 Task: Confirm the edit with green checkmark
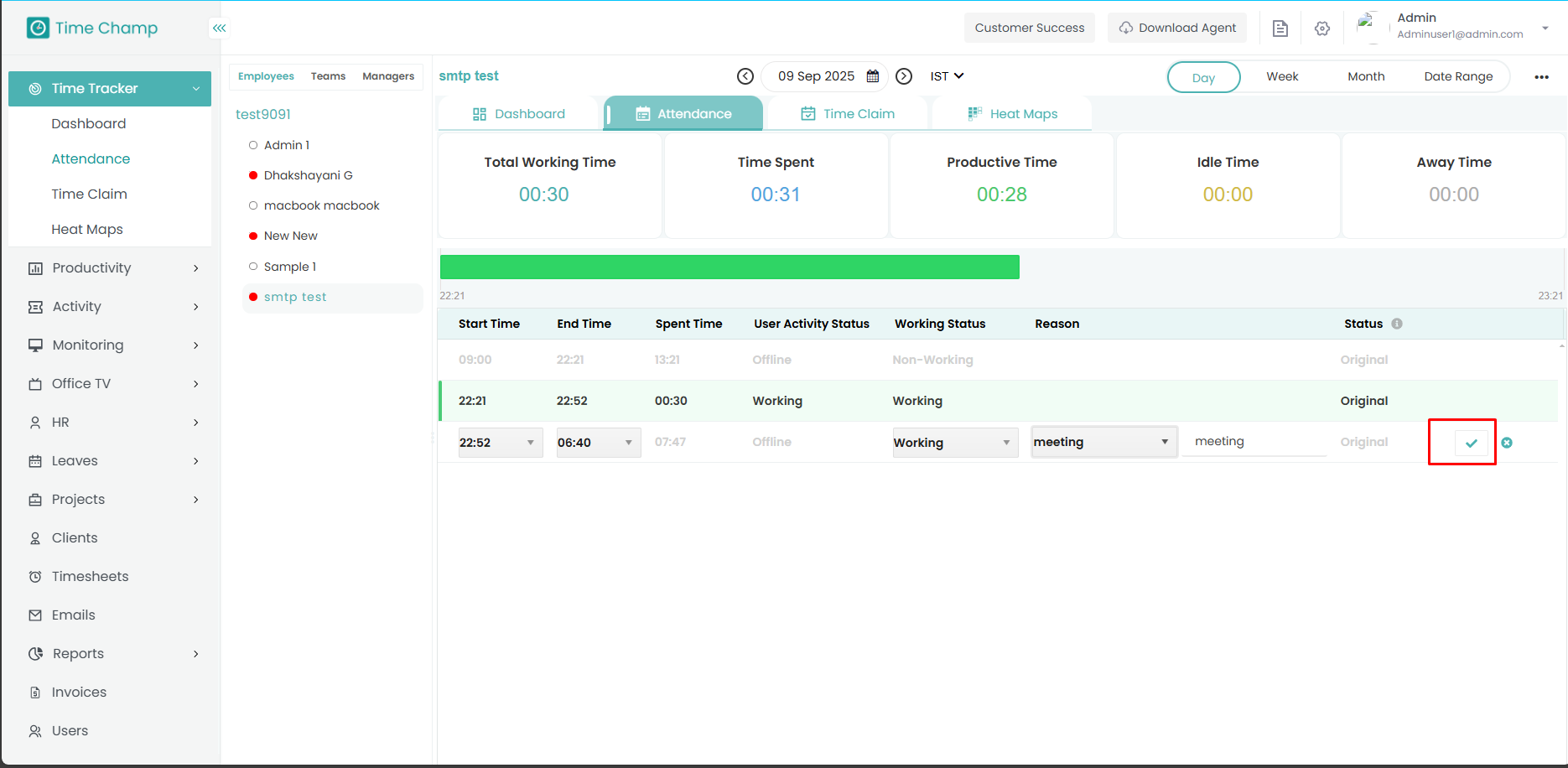tap(1471, 443)
